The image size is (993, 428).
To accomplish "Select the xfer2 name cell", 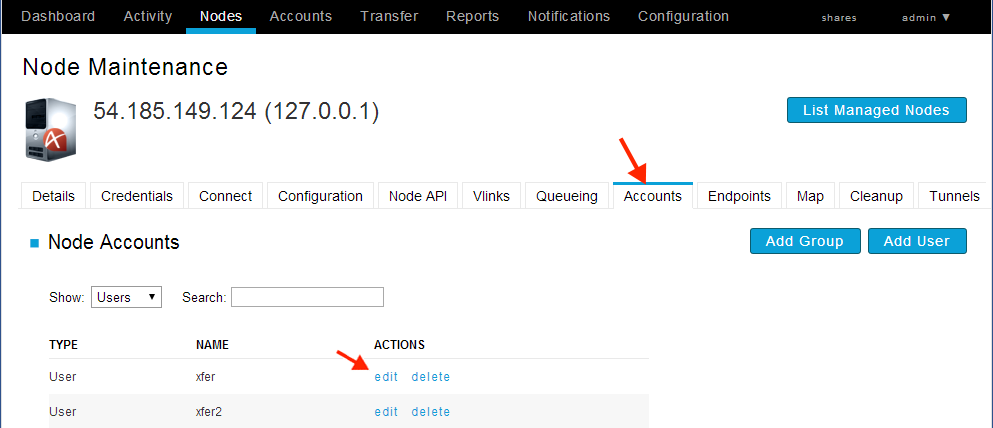I will 209,412.
